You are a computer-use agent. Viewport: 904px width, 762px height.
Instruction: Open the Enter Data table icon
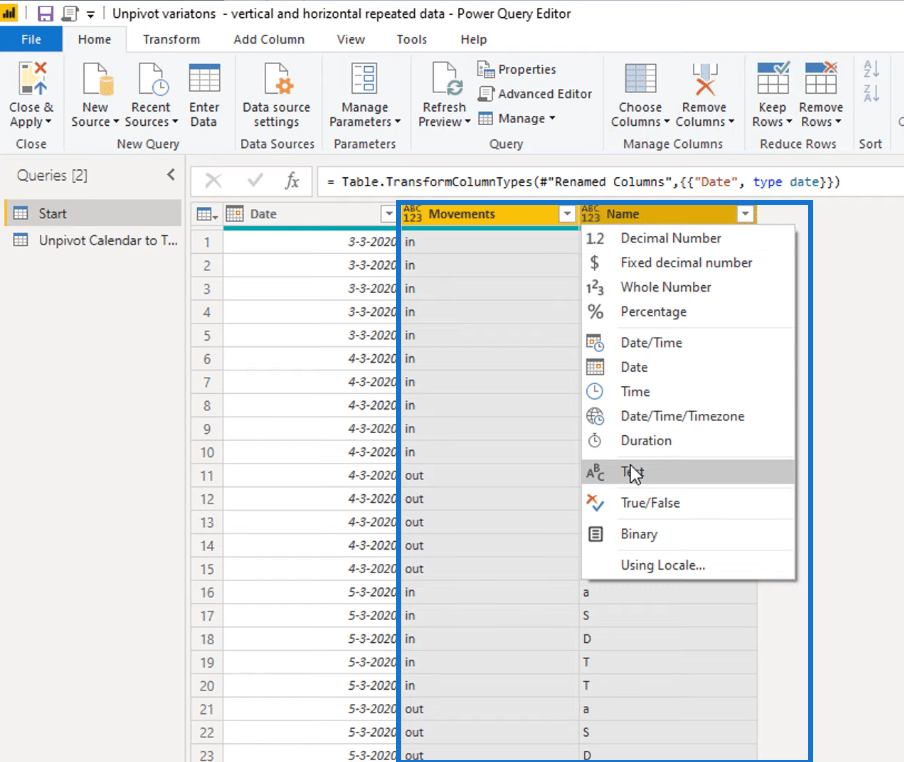coord(204,78)
